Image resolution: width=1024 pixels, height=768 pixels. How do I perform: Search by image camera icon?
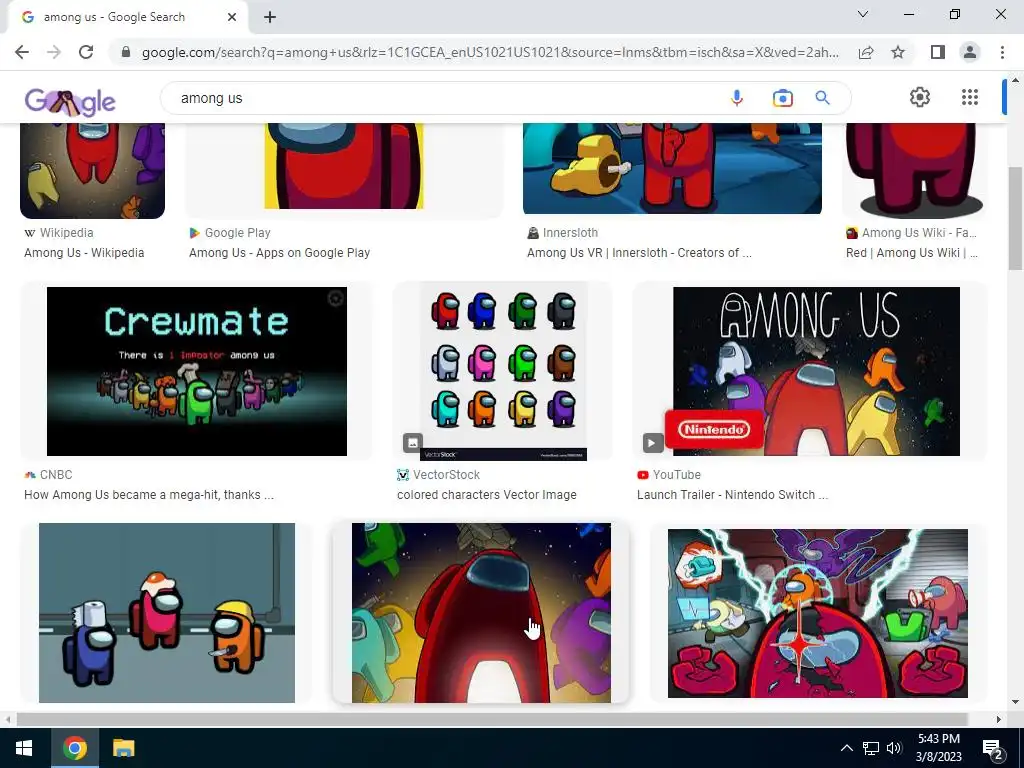782,98
